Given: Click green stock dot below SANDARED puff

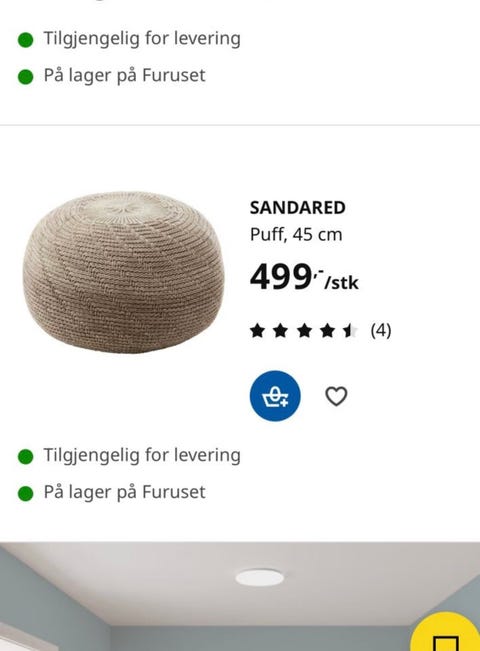Looking at the screenshot, I should [26, 494].
